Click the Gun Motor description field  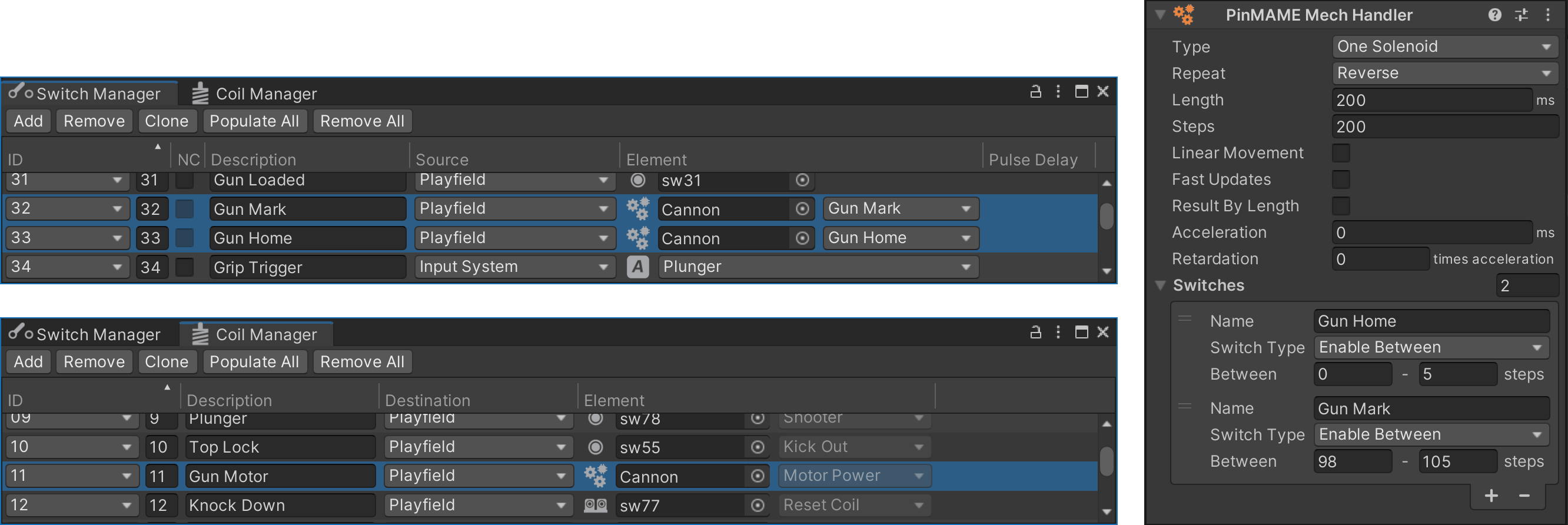280,476
